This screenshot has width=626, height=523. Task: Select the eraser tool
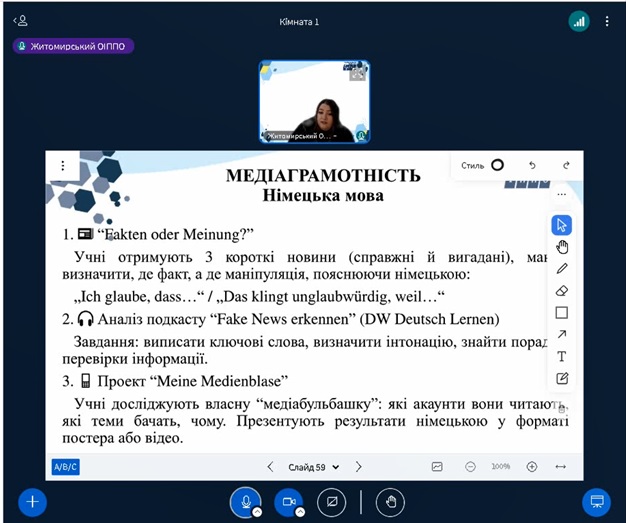(x=561, y=291)
